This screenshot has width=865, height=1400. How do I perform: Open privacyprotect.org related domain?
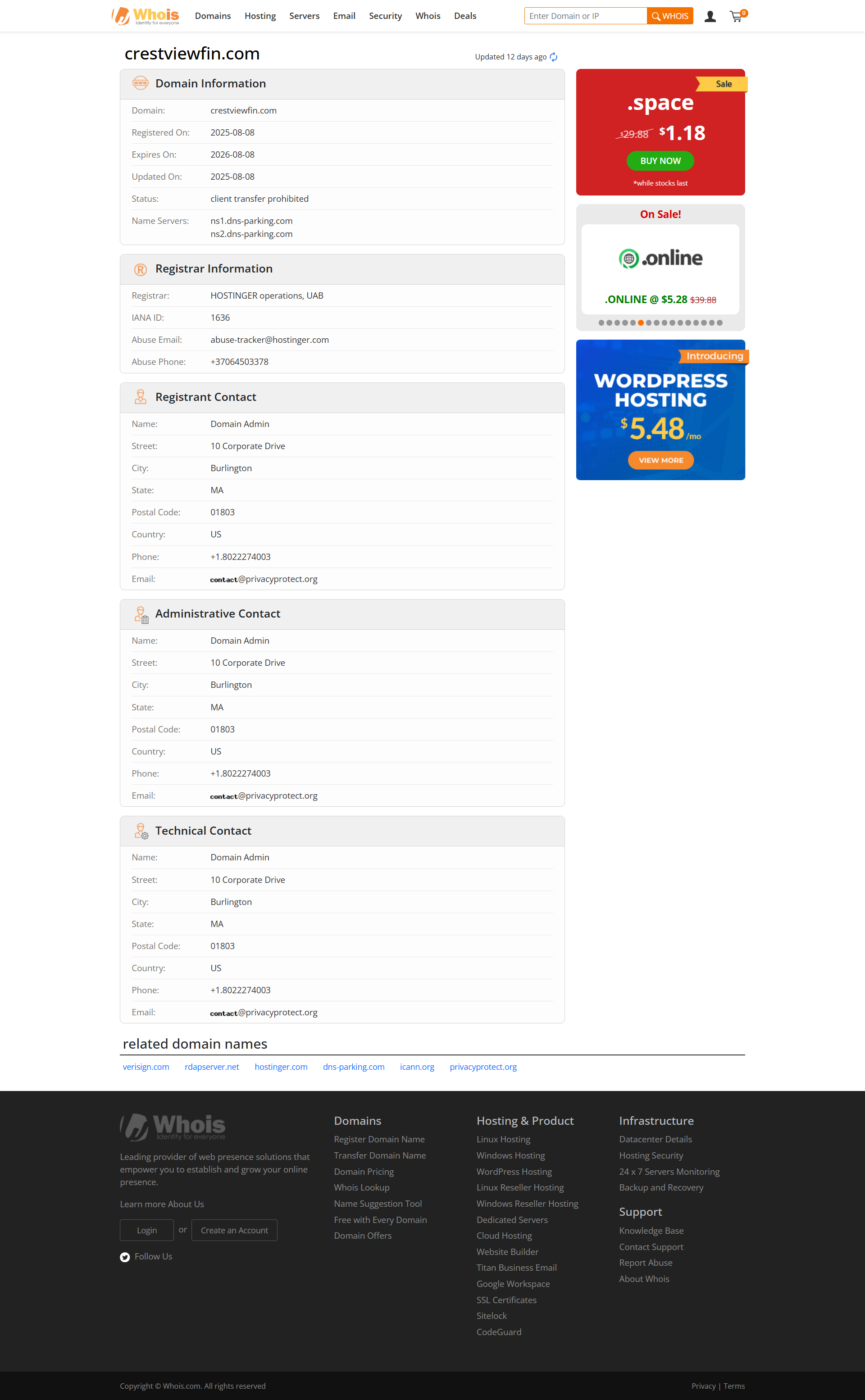tap(483, 1067)
